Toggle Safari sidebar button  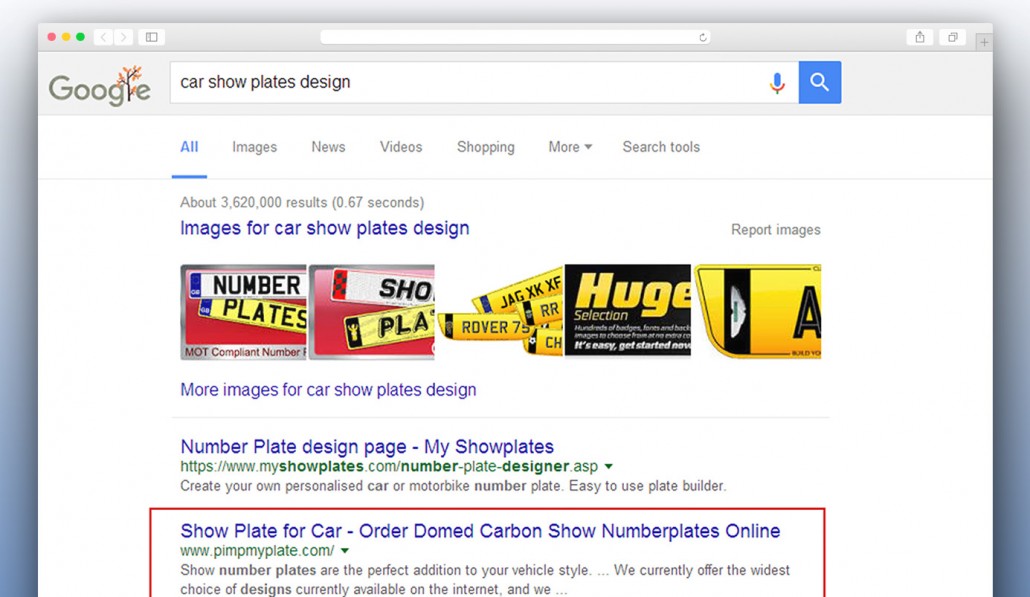(152, 37)
